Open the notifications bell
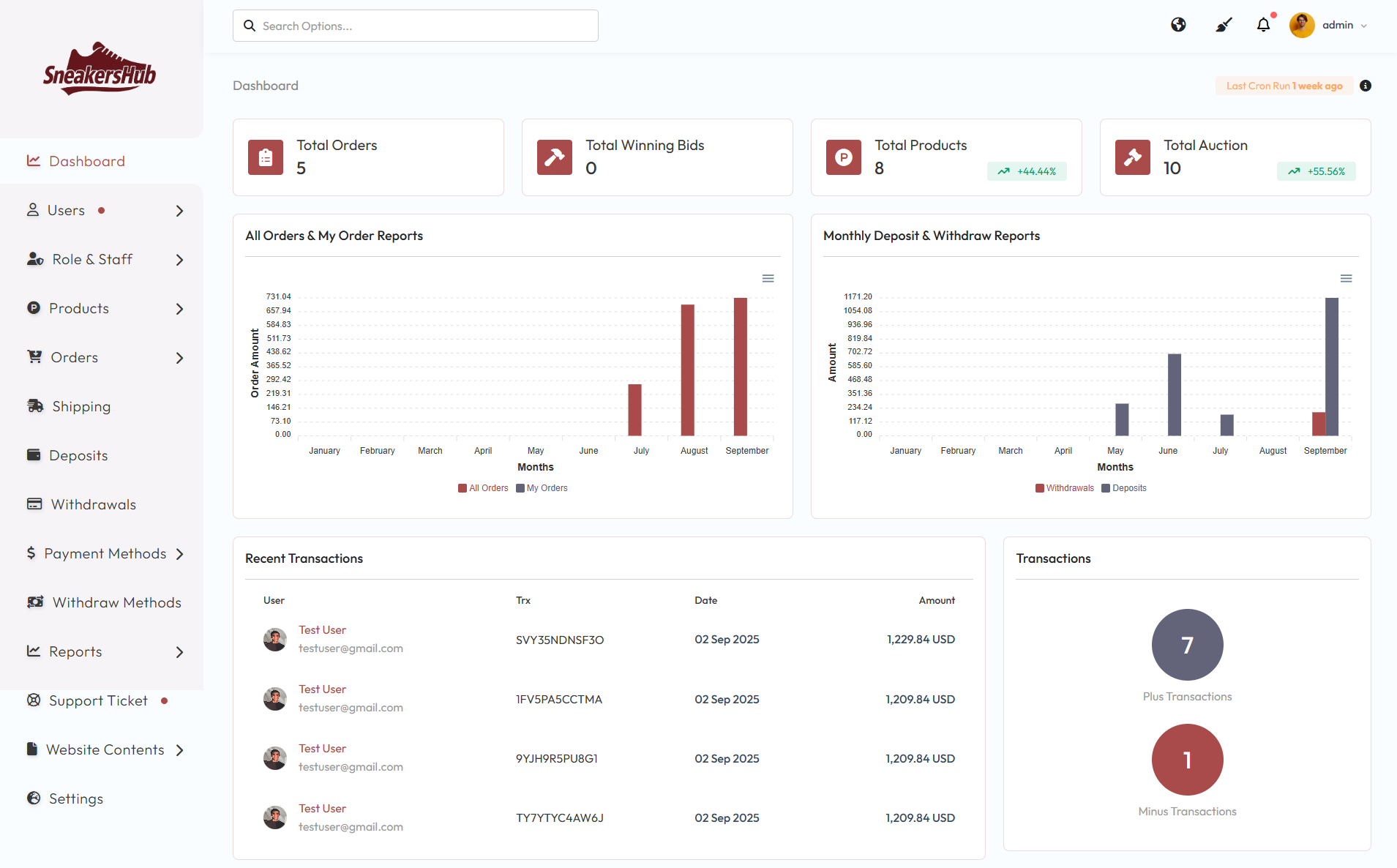The image size is (1397, 868). (1264, 25)
